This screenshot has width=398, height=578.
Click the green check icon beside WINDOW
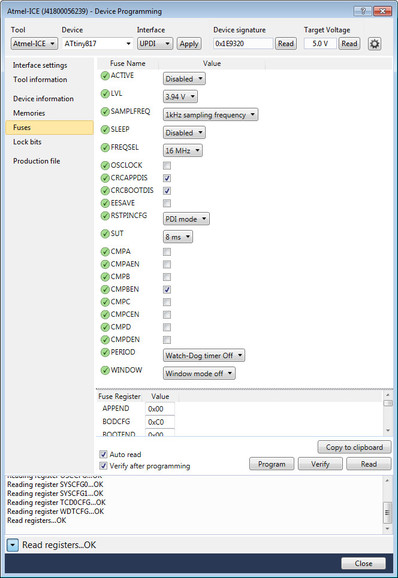click(105, 370)
